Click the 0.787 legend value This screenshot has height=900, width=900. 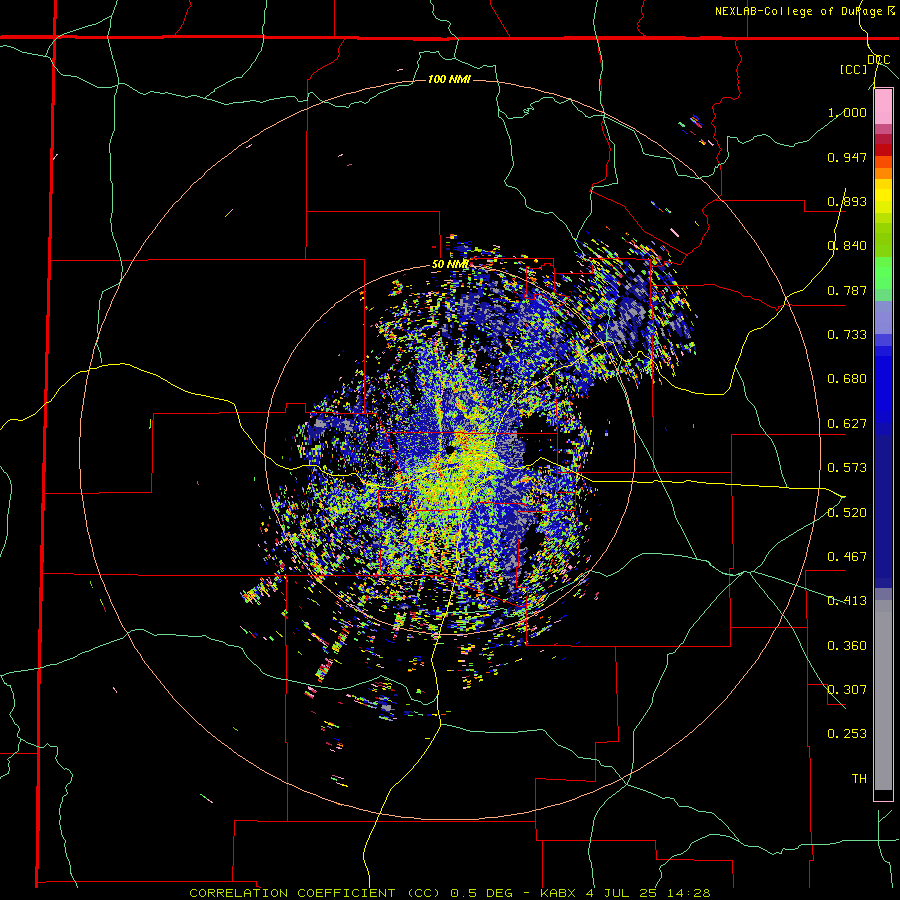847,290
